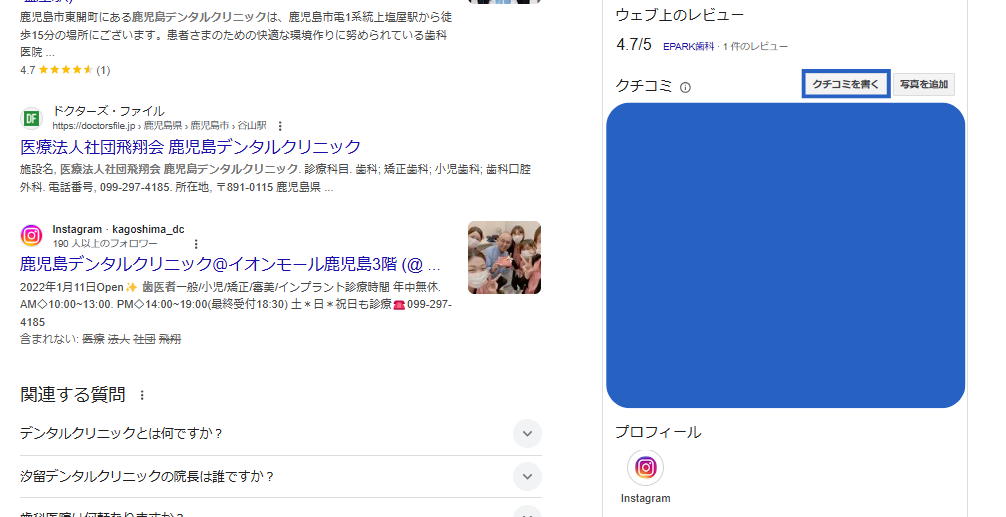
Task: Open the Instagram profile icon under プロフィール
Action: [x=645, y=468]
